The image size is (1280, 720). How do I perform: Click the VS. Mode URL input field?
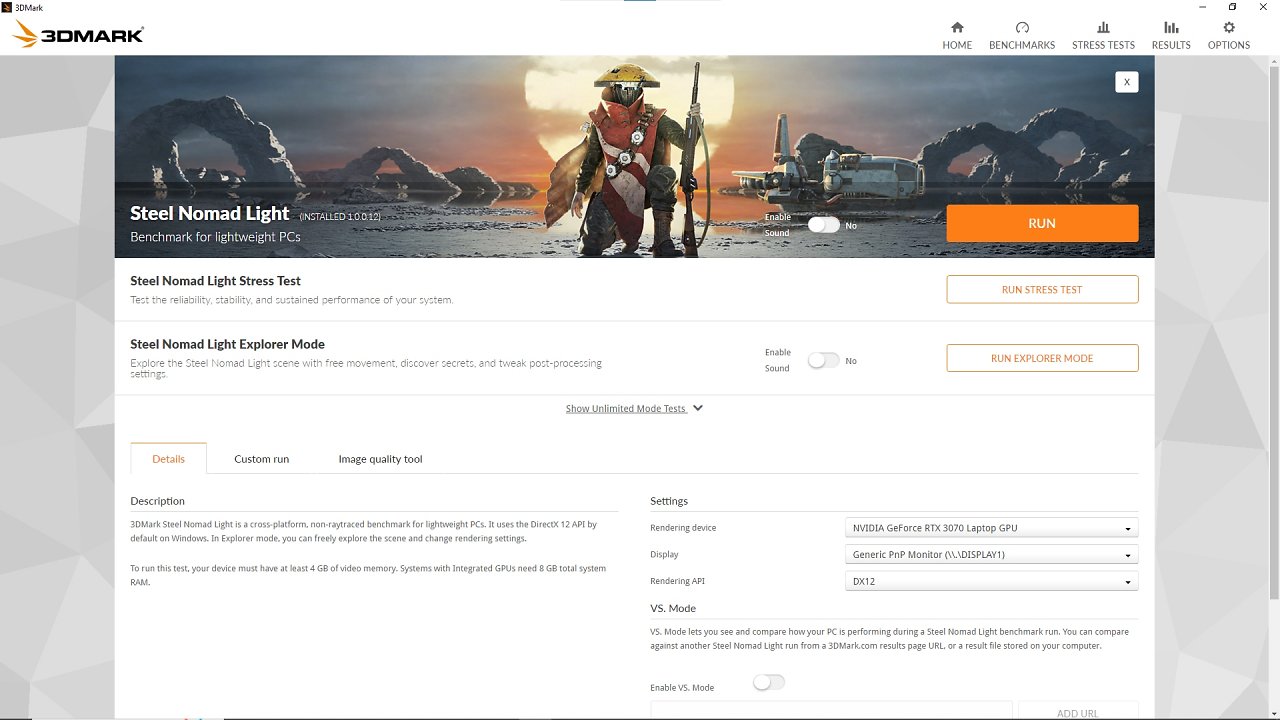(x=831, y=710)
